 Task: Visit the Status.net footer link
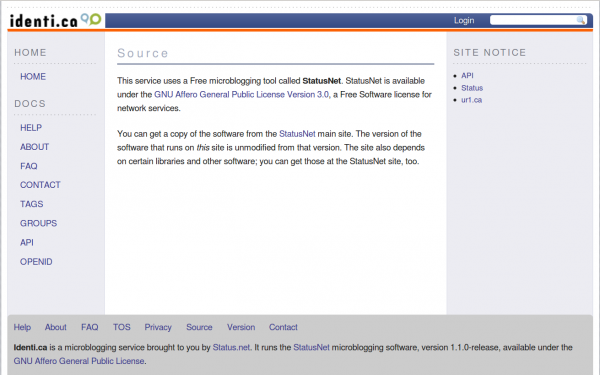(x=231, y=347)
